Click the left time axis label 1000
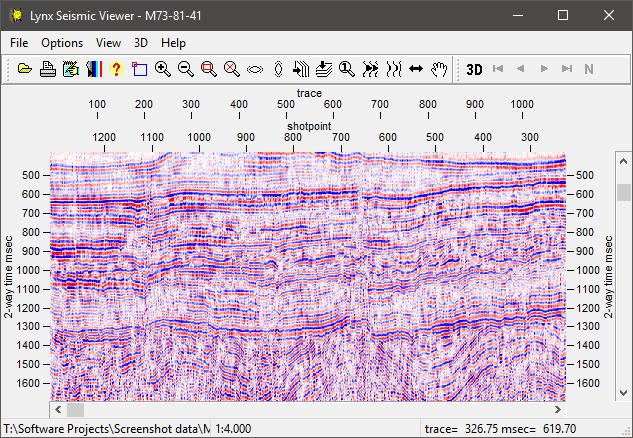This screenshot has width=633, height=438. click(27, 270)
